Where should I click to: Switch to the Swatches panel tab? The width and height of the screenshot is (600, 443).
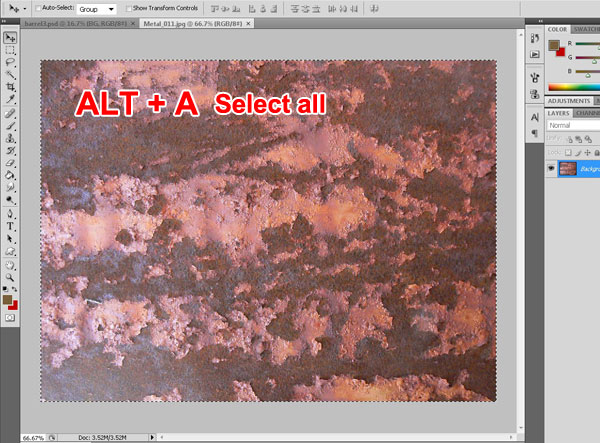(x=587, y=29)
